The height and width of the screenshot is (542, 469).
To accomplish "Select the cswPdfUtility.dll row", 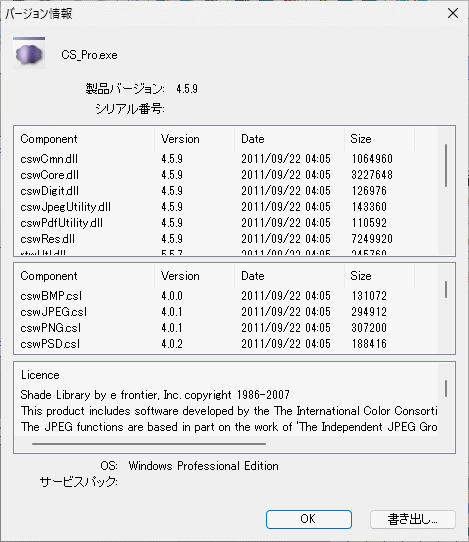I will pos(226,223).
